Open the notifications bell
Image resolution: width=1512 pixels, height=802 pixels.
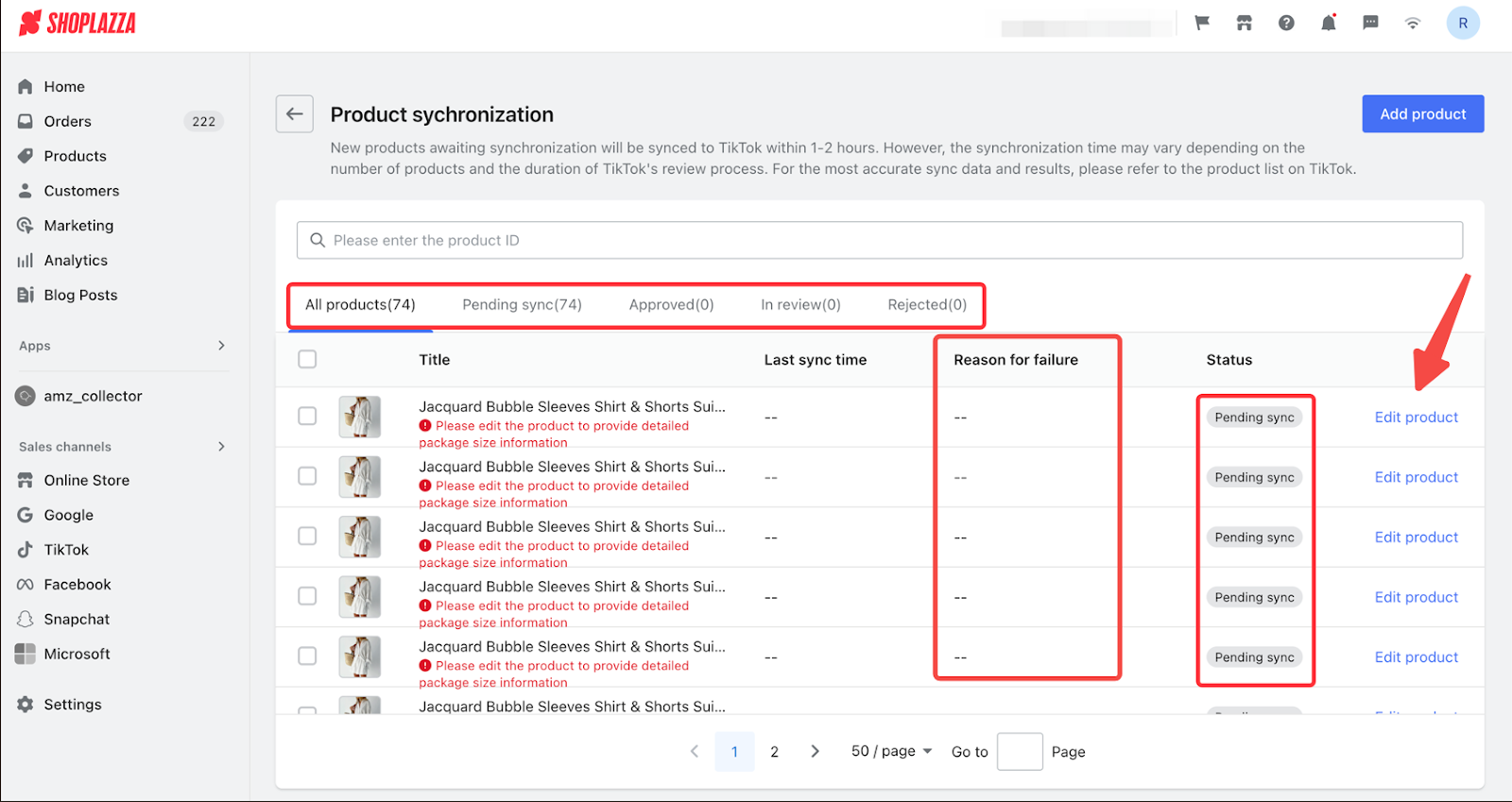point(1329,23)
